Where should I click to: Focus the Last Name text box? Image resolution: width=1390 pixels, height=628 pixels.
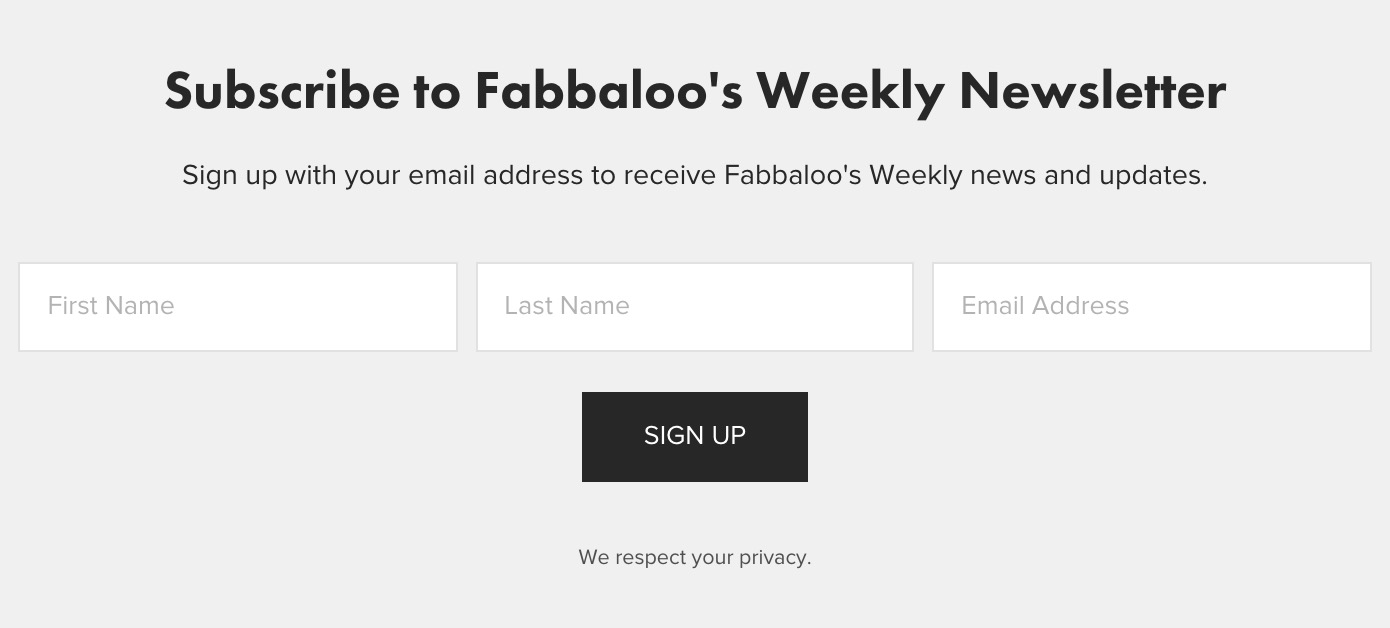[x=695, y=307]
